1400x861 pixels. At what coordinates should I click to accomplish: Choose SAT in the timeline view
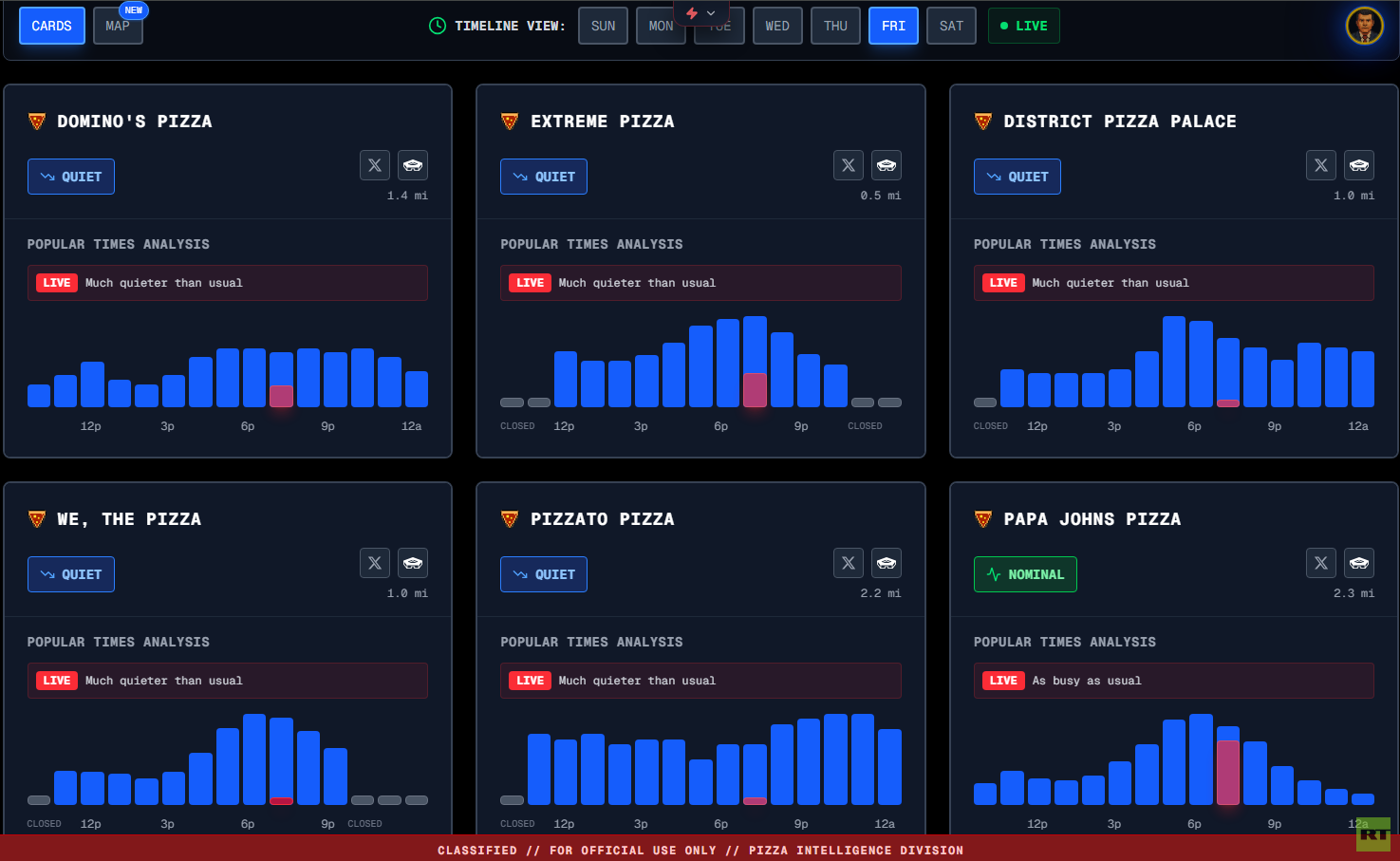tap(951, 26)
